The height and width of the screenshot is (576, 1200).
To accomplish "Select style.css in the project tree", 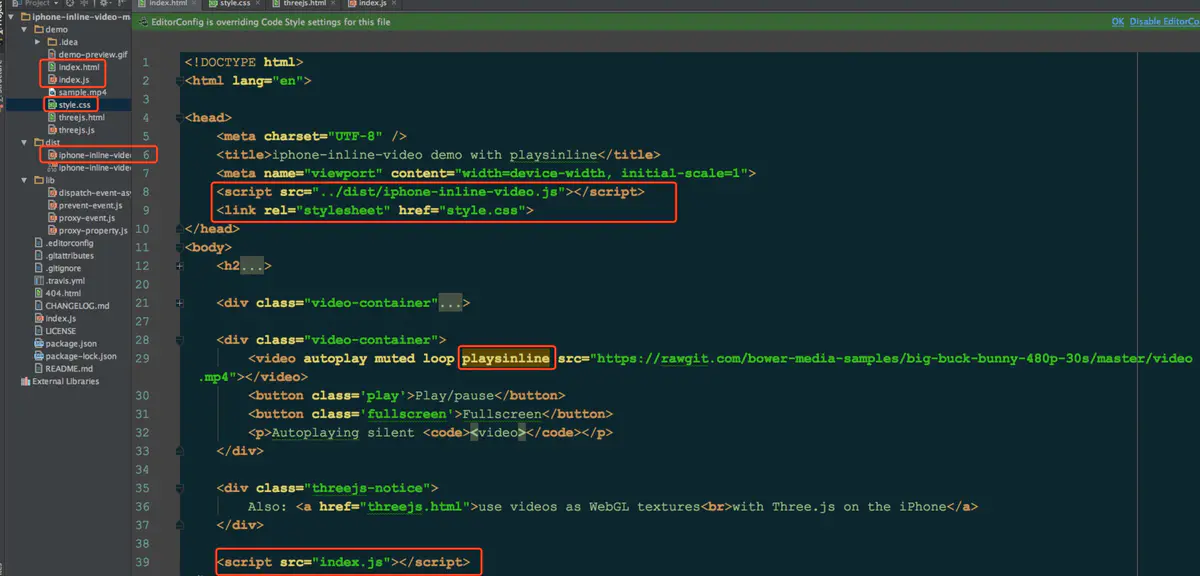I will coord(74,105).
